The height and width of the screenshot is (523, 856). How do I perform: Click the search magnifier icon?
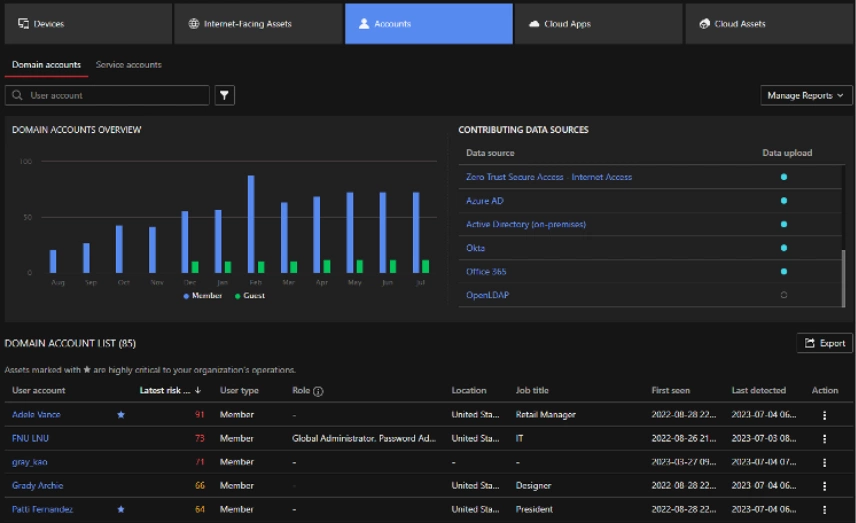(17, 95)
